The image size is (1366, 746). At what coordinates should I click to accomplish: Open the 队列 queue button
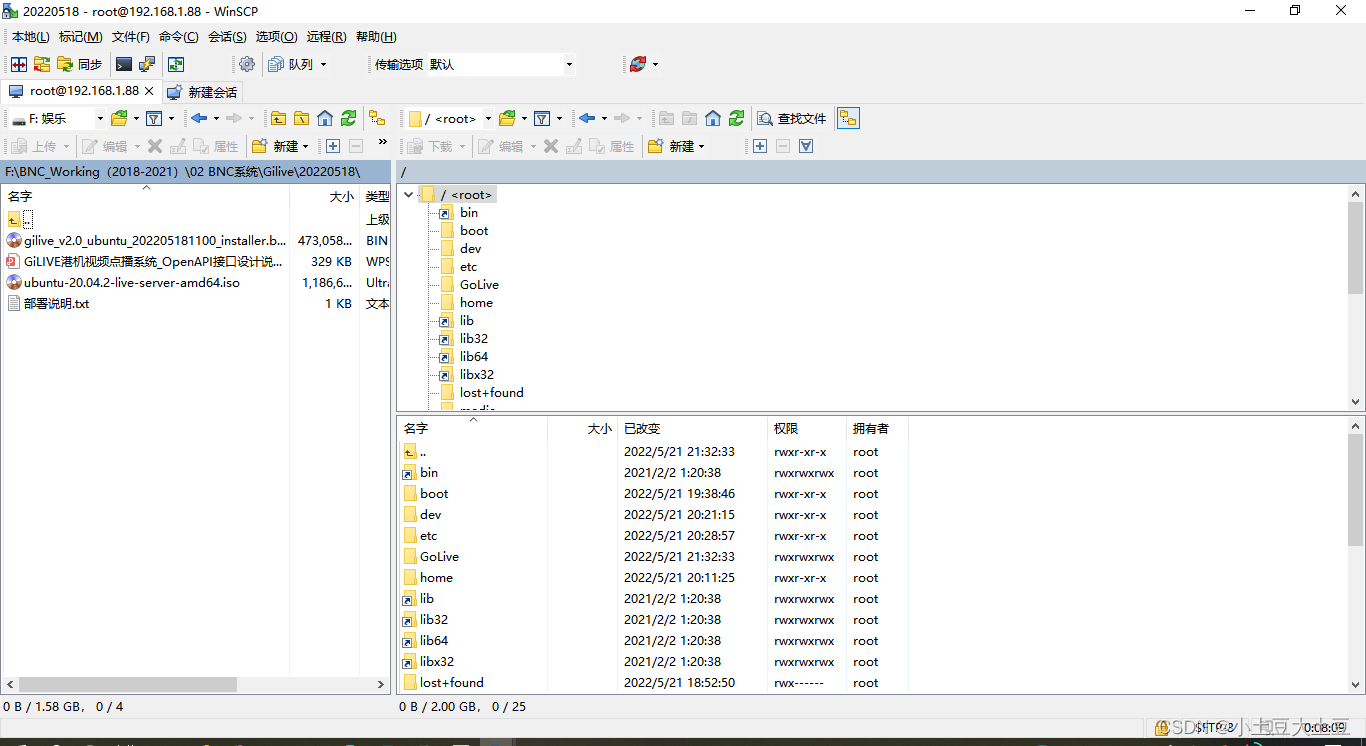coord(291,64)
